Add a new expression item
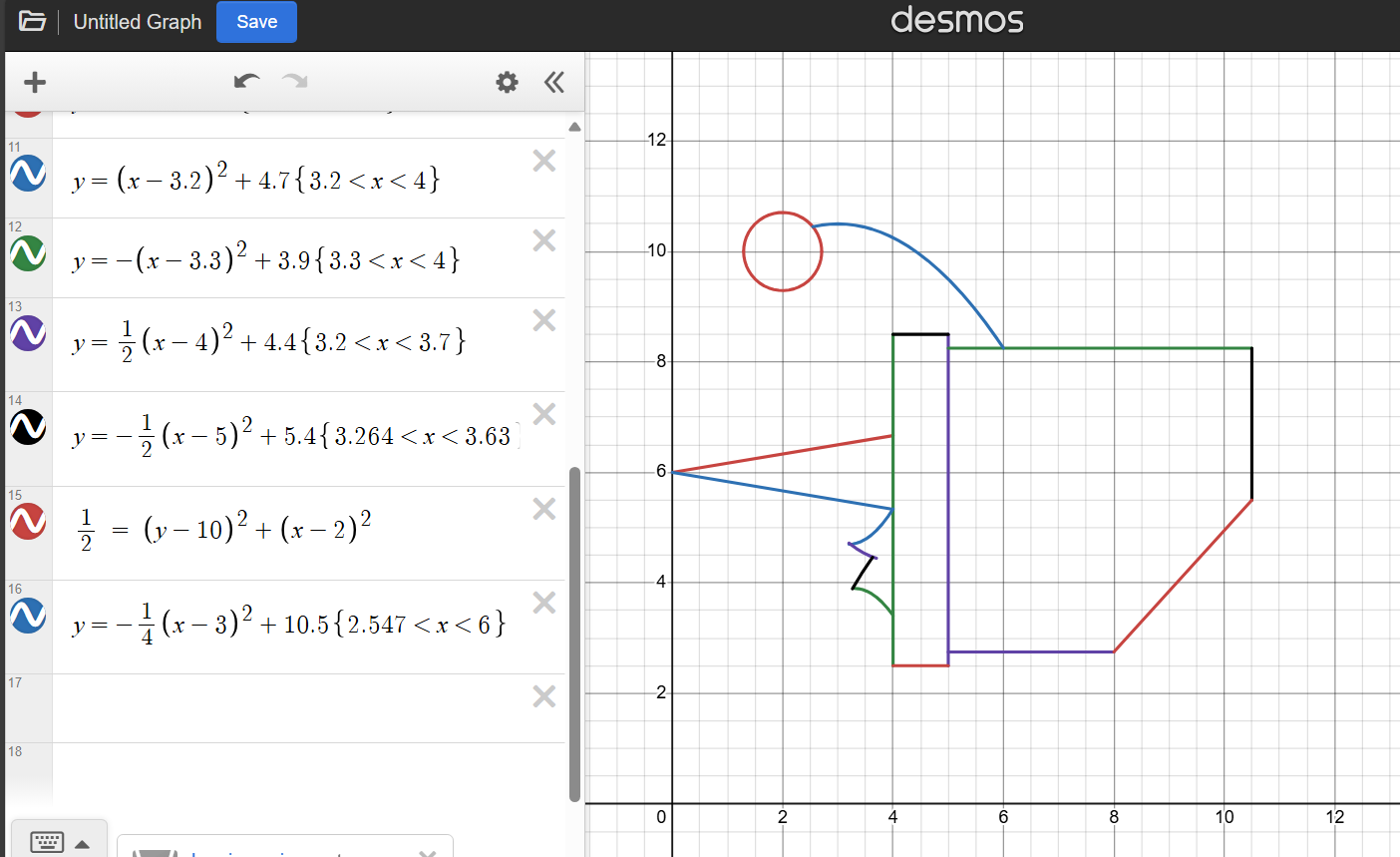 coord(35,82)
